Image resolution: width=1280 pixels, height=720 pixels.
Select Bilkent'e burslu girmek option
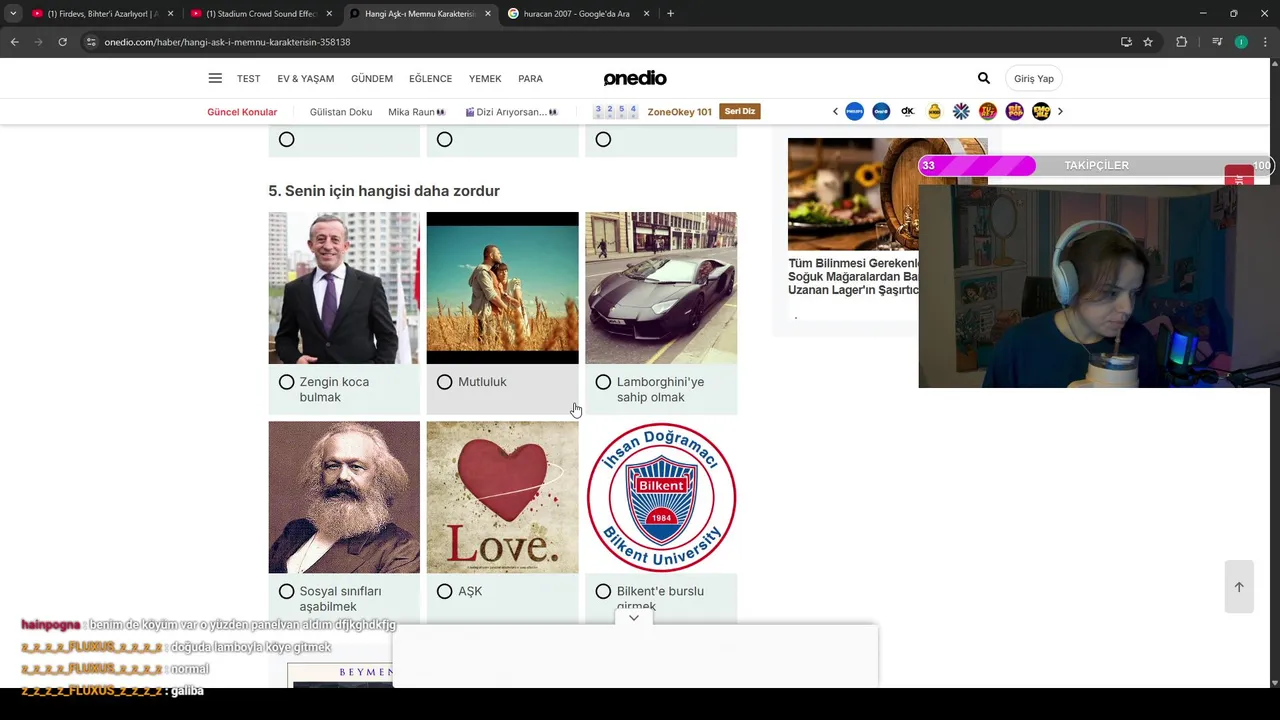tap(603, 592)
